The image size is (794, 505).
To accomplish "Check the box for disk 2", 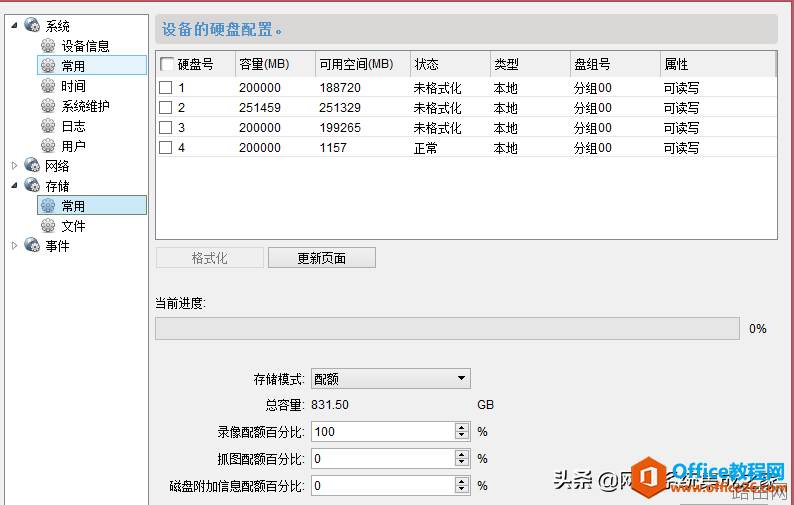I will point(166,107).
